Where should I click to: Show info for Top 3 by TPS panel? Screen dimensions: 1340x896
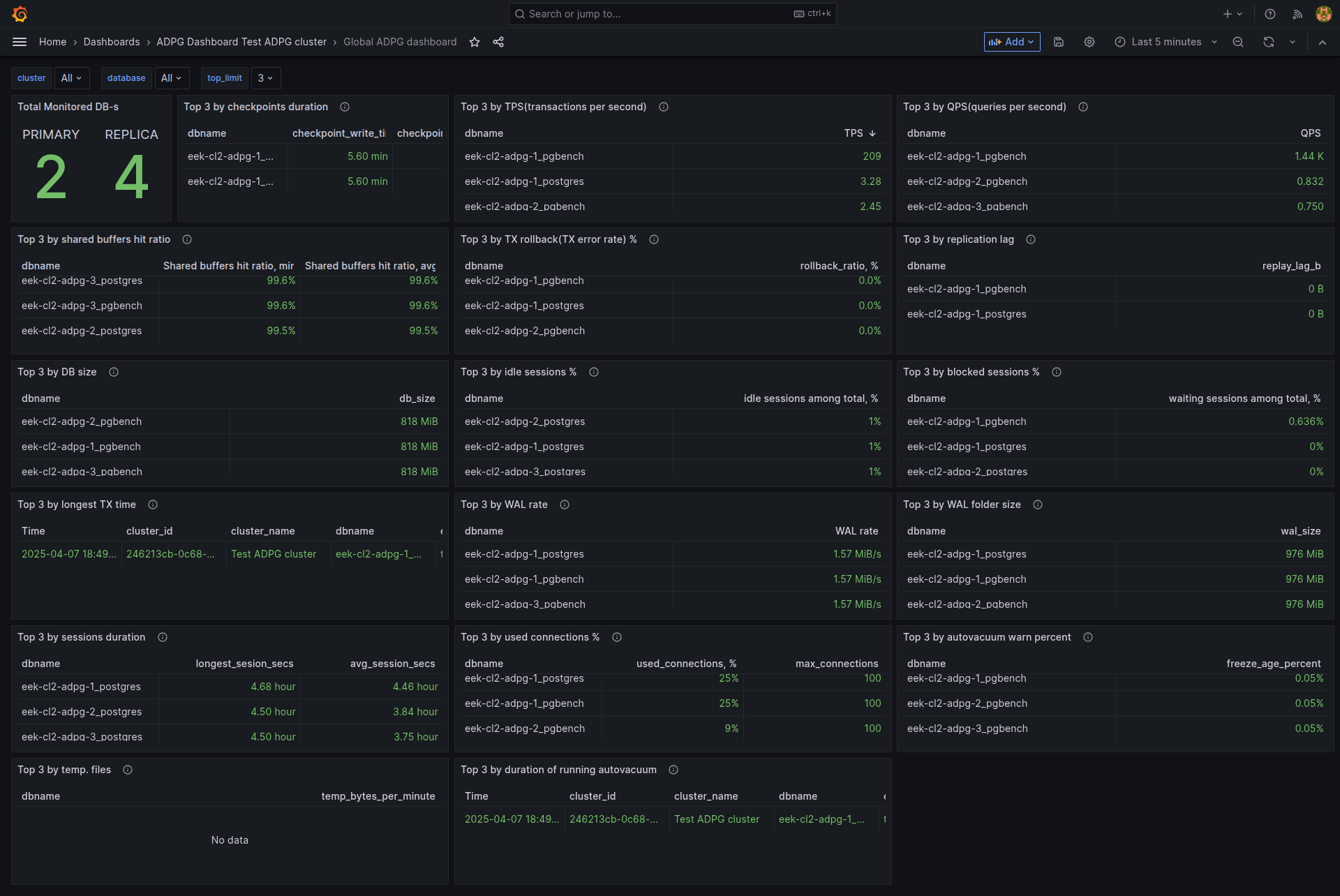pyautogui.click(x=664, y=107)
